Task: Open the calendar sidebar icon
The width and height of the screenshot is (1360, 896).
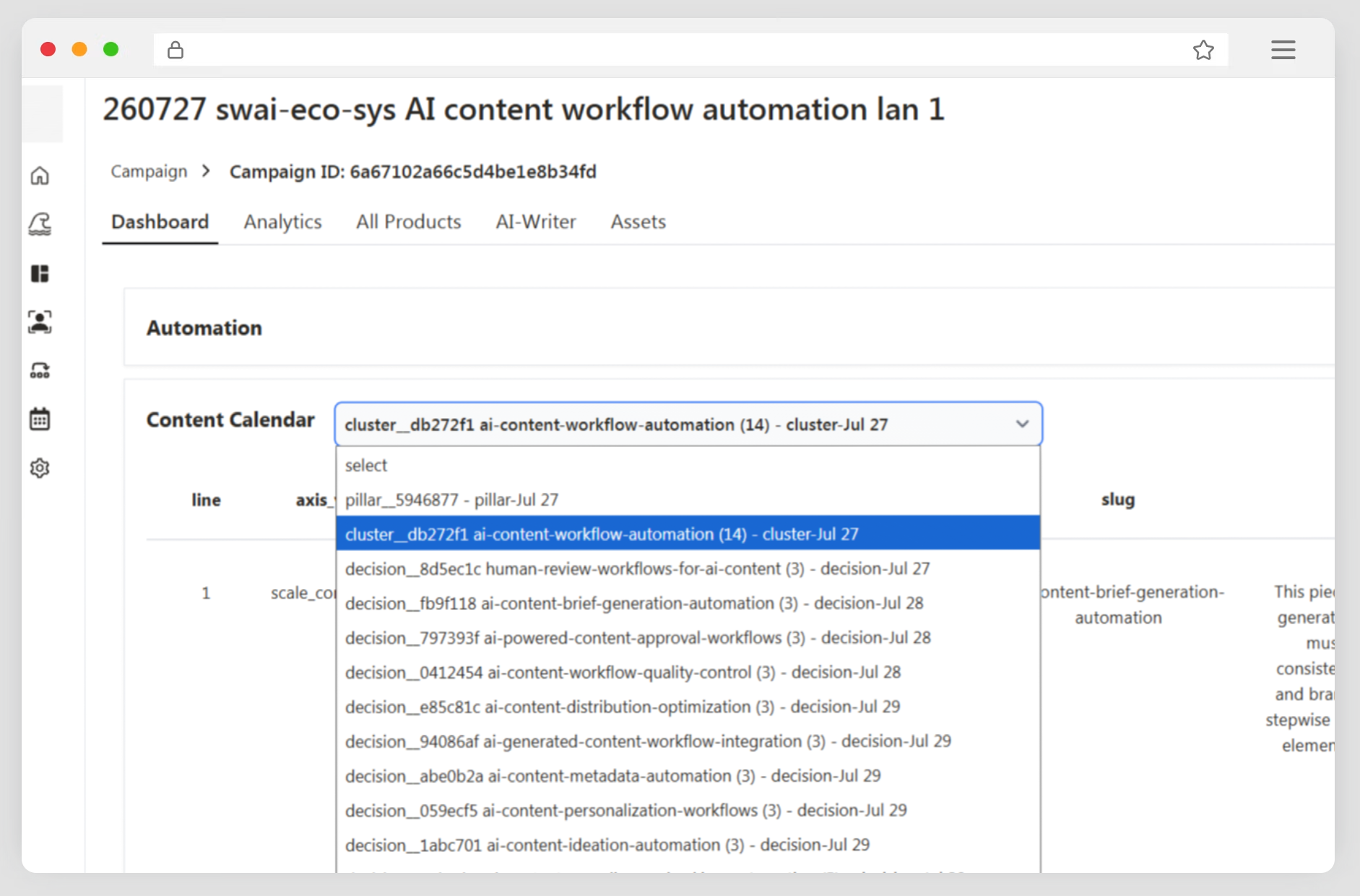Action: tap(40, 419)
